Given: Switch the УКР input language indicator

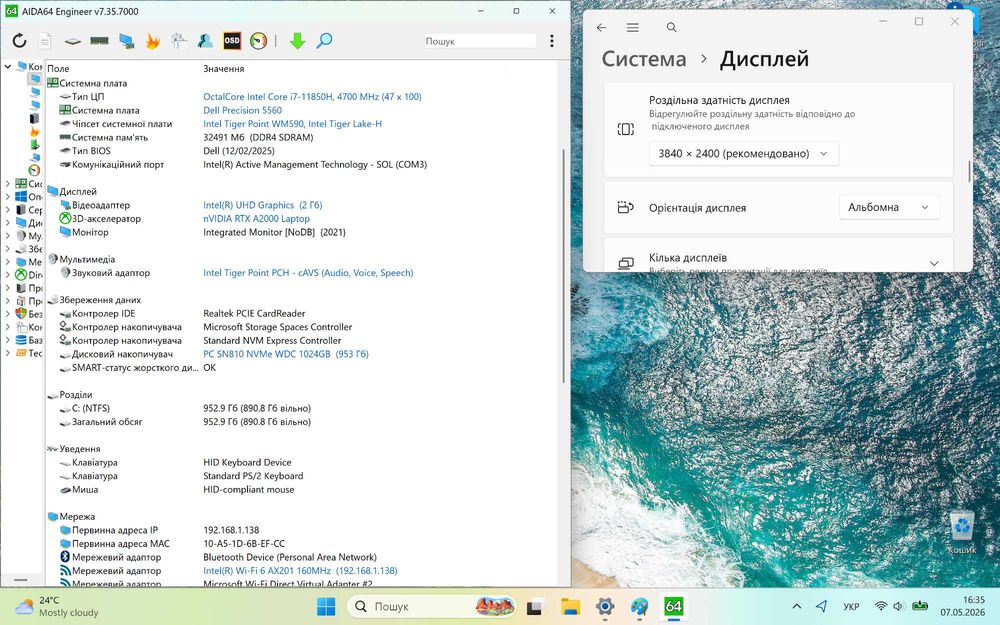Looking at the screenshot, I should (851, 607).
